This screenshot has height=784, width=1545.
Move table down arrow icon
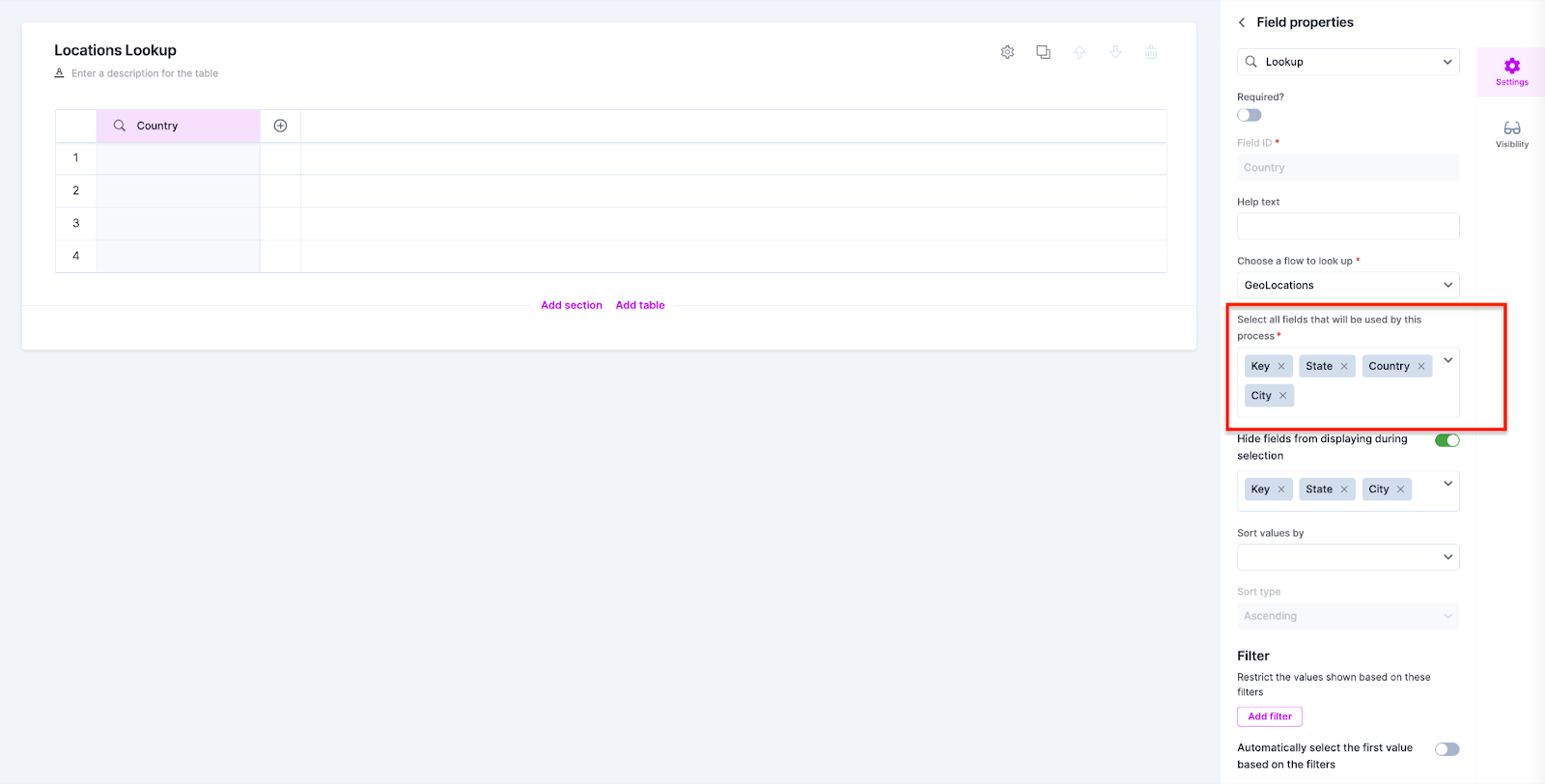pyautogui.click(x=1115, y=52)
